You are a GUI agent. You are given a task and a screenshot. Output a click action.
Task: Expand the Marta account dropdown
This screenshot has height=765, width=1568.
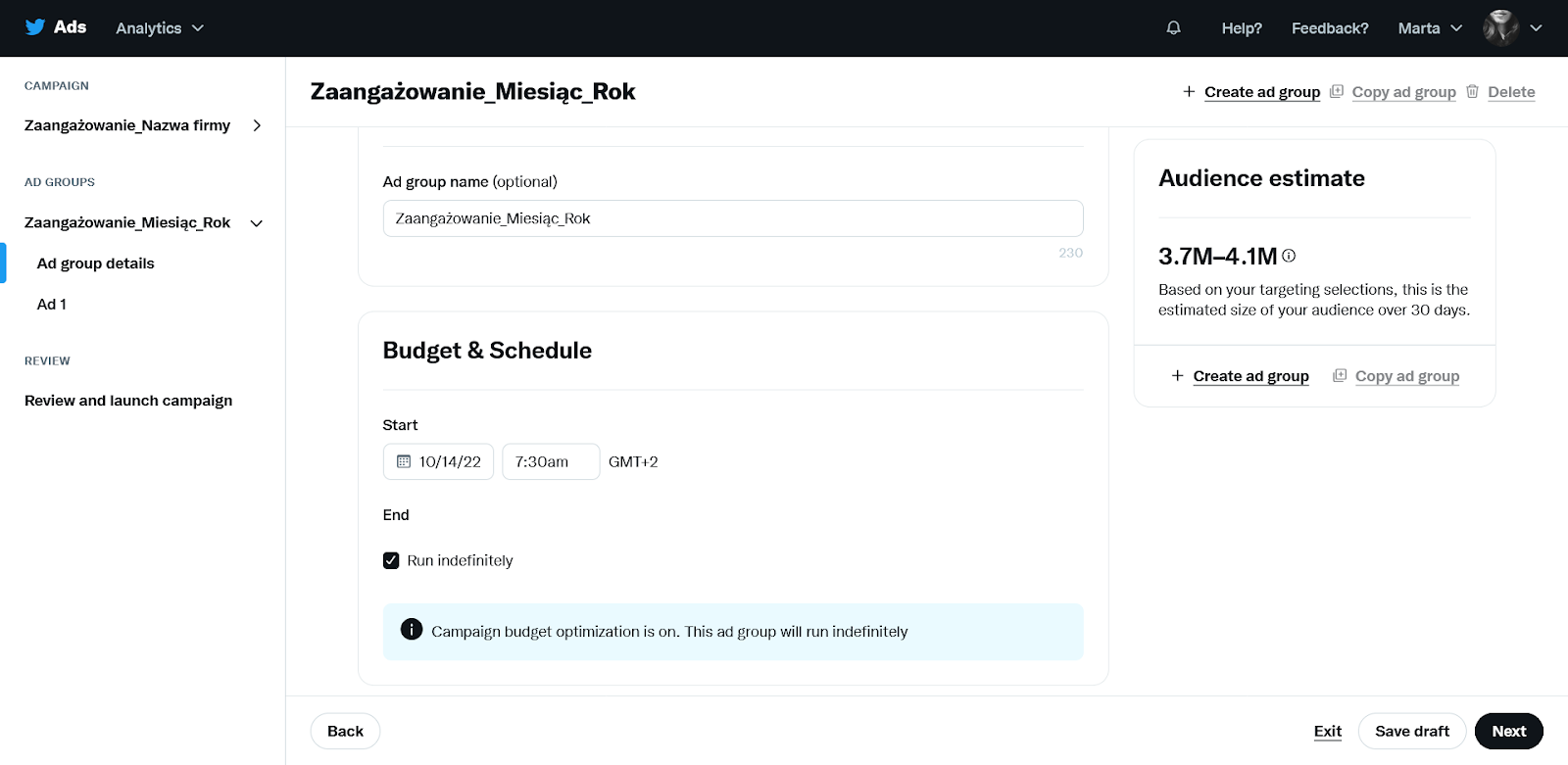(x=1430, y=28)
